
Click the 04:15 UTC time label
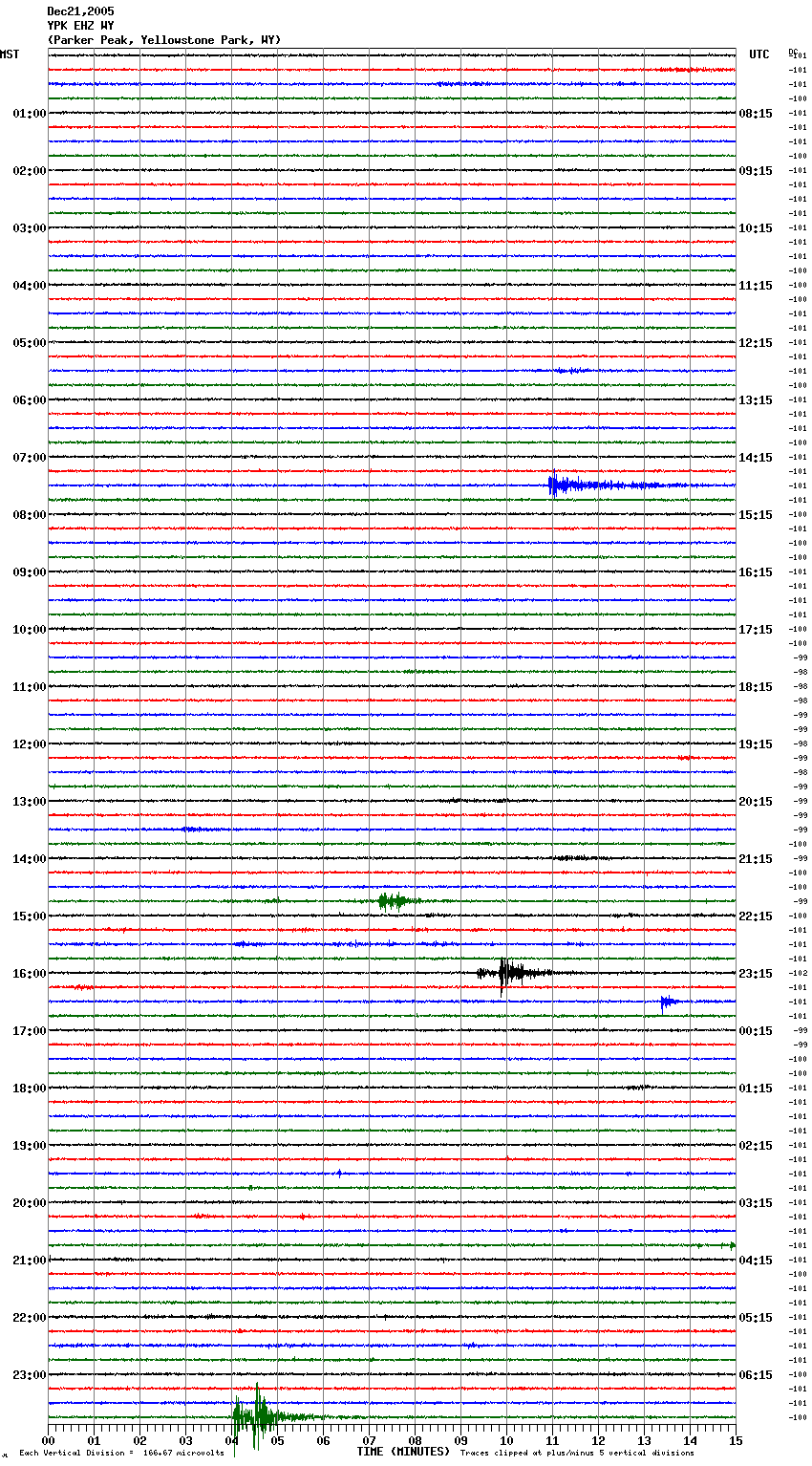pos(756,1261)
